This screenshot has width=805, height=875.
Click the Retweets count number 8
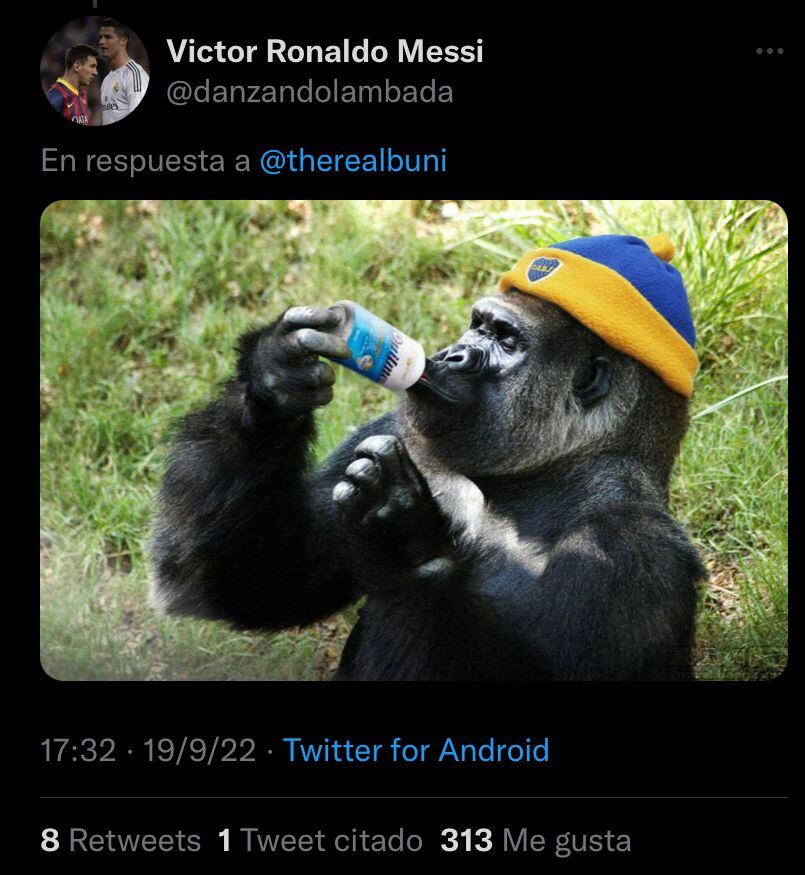[x=50, y=840]
